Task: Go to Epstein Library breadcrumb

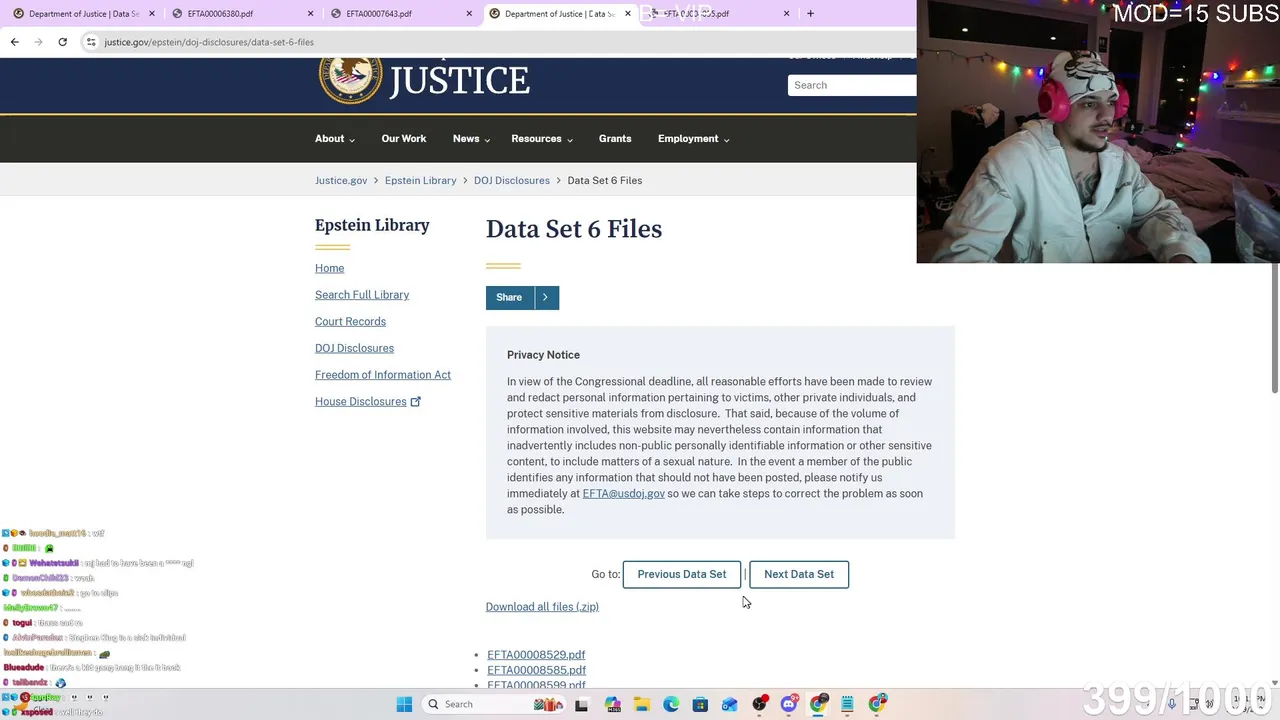Action: point(420,181)
